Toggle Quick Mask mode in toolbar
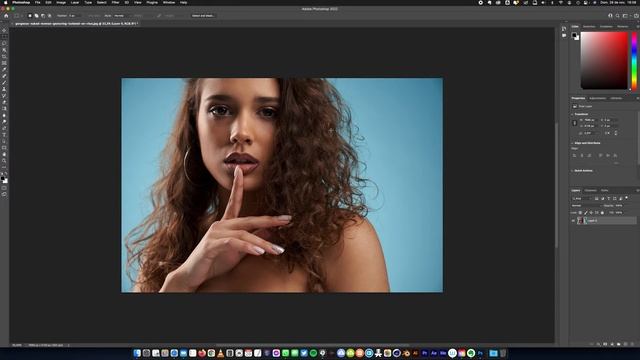 point(4,188)
